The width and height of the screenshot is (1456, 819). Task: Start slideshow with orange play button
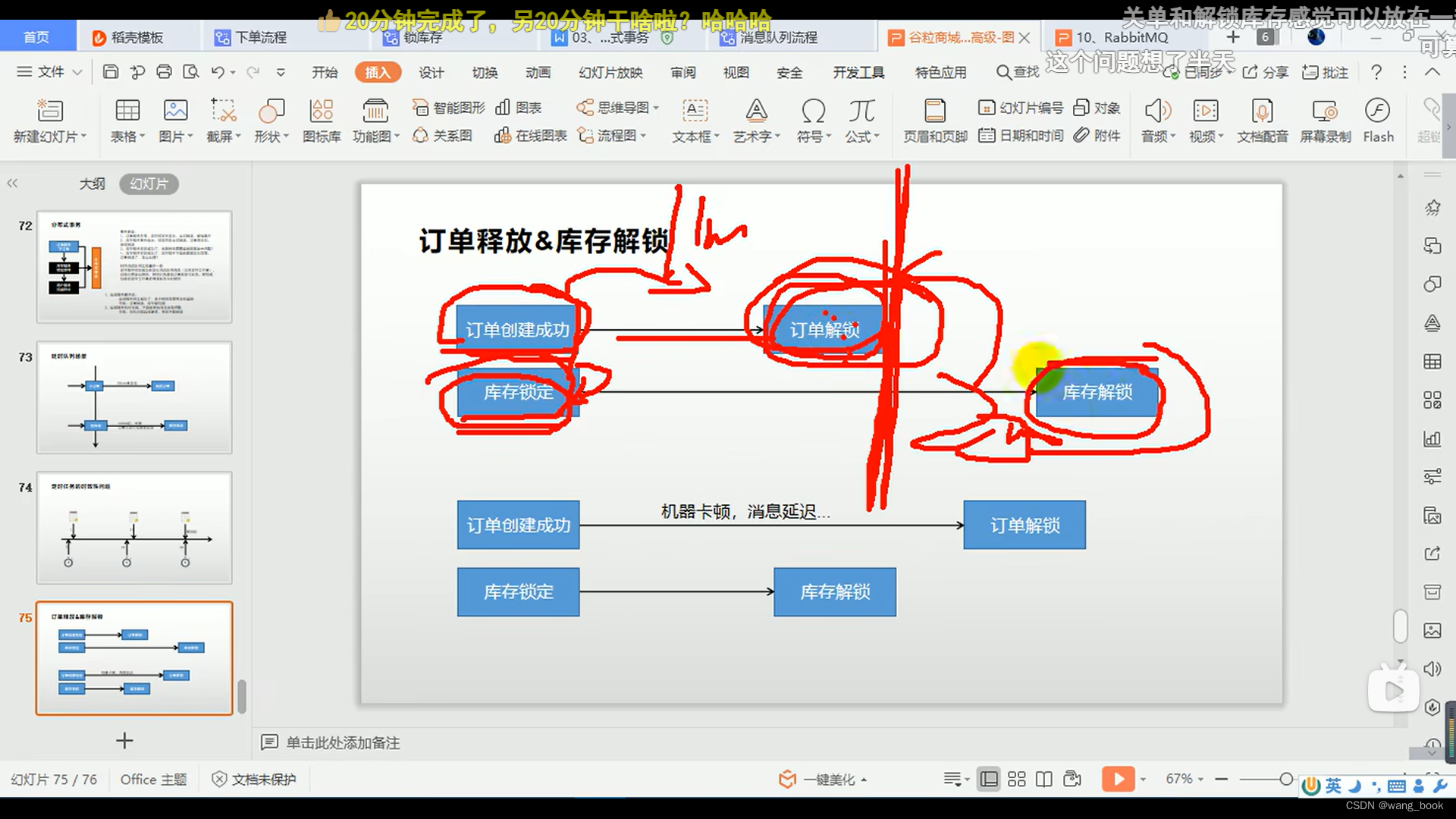(x=1118, y=779)
